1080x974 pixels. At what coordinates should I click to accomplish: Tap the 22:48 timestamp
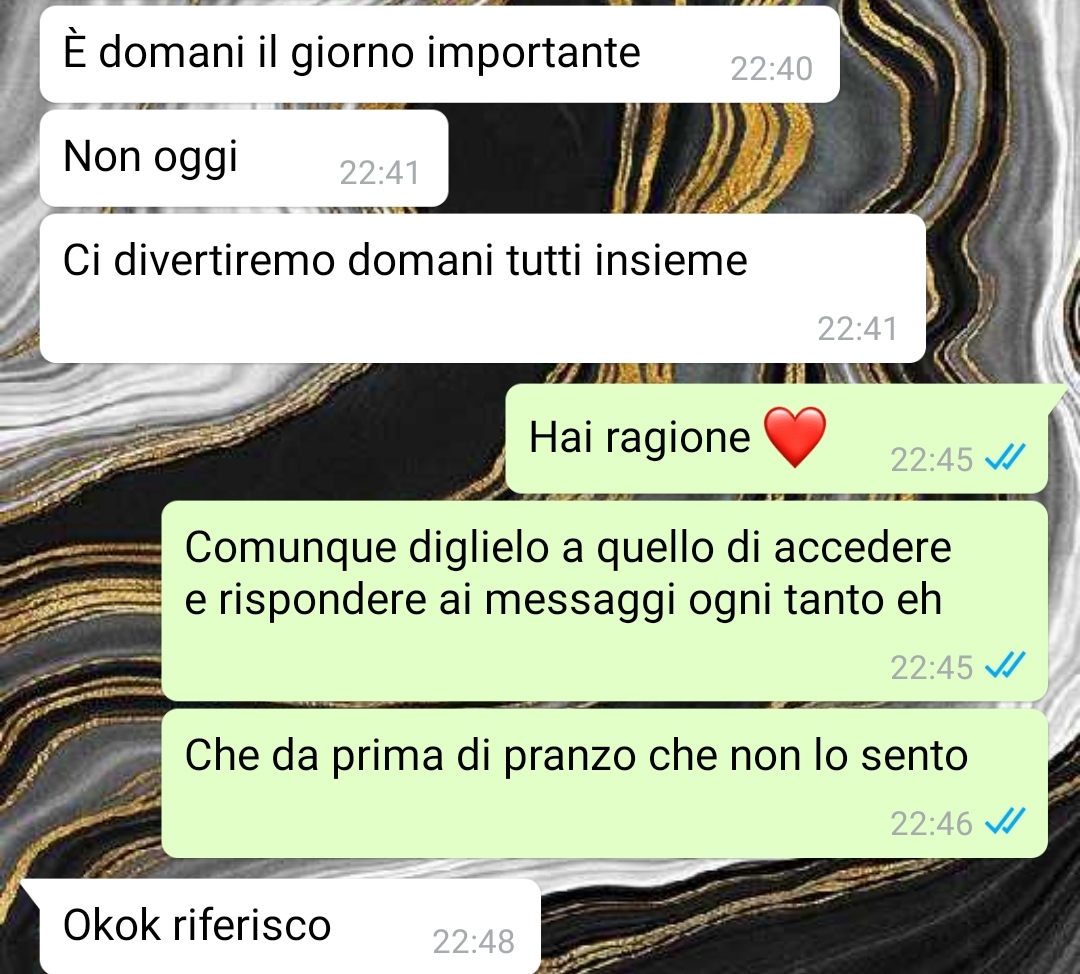click(474, 942)
